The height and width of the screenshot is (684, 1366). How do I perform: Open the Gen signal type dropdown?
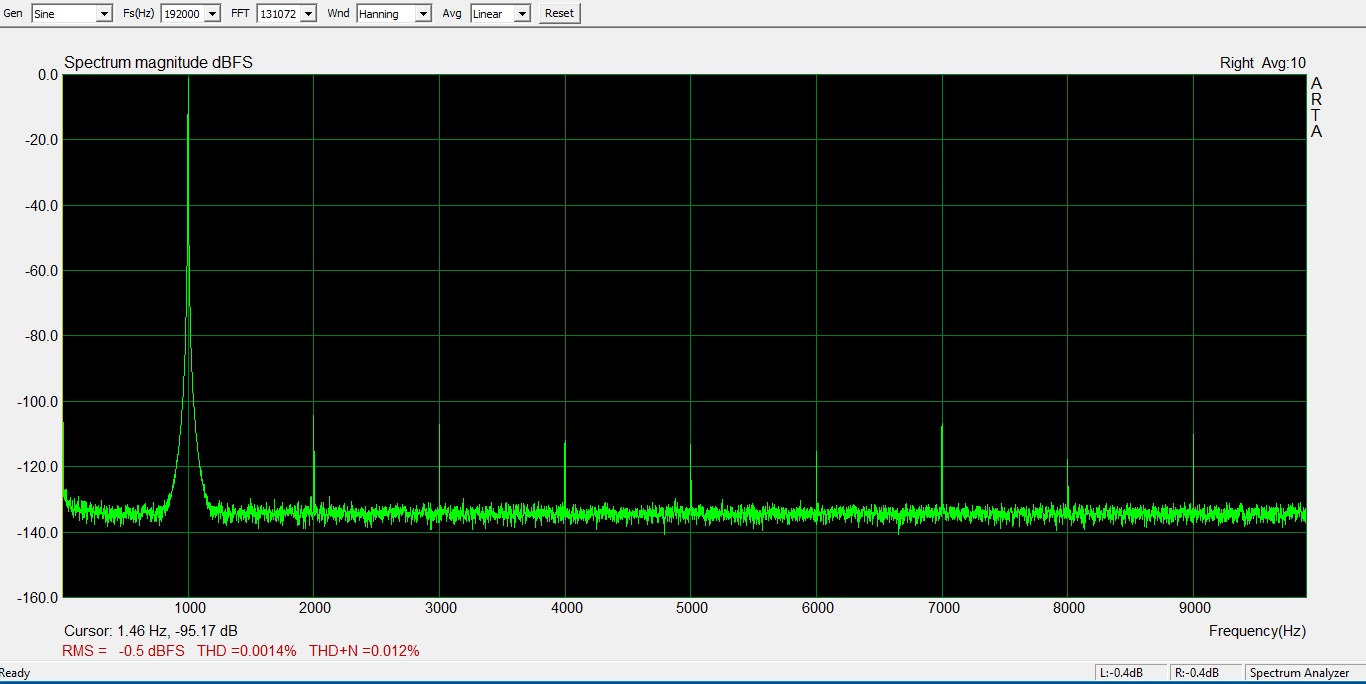pos(72,13)
